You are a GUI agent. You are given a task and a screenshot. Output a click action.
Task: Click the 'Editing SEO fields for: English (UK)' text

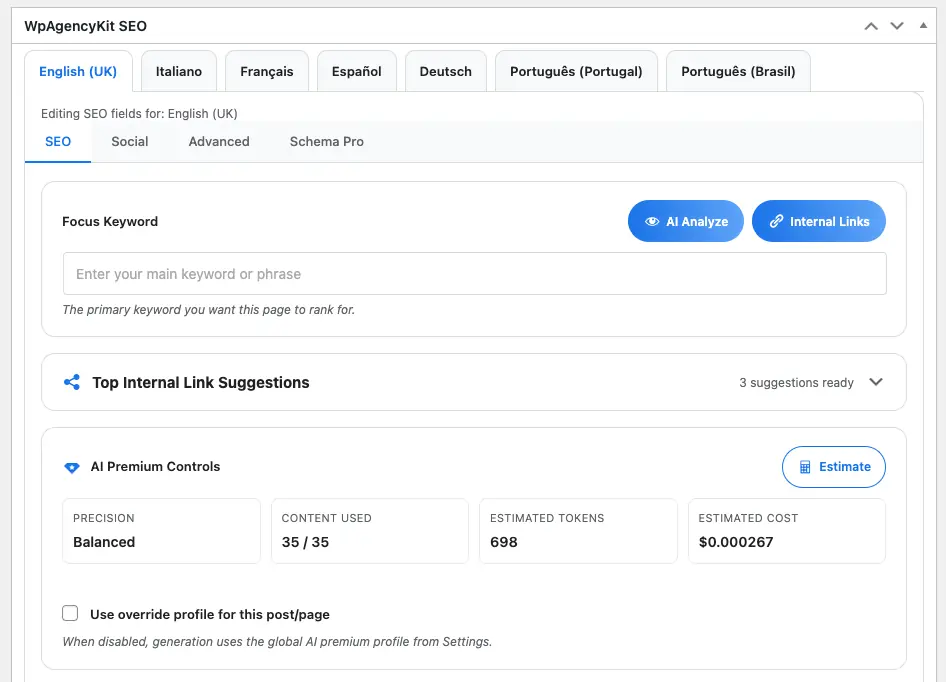[x=139, y=113]
